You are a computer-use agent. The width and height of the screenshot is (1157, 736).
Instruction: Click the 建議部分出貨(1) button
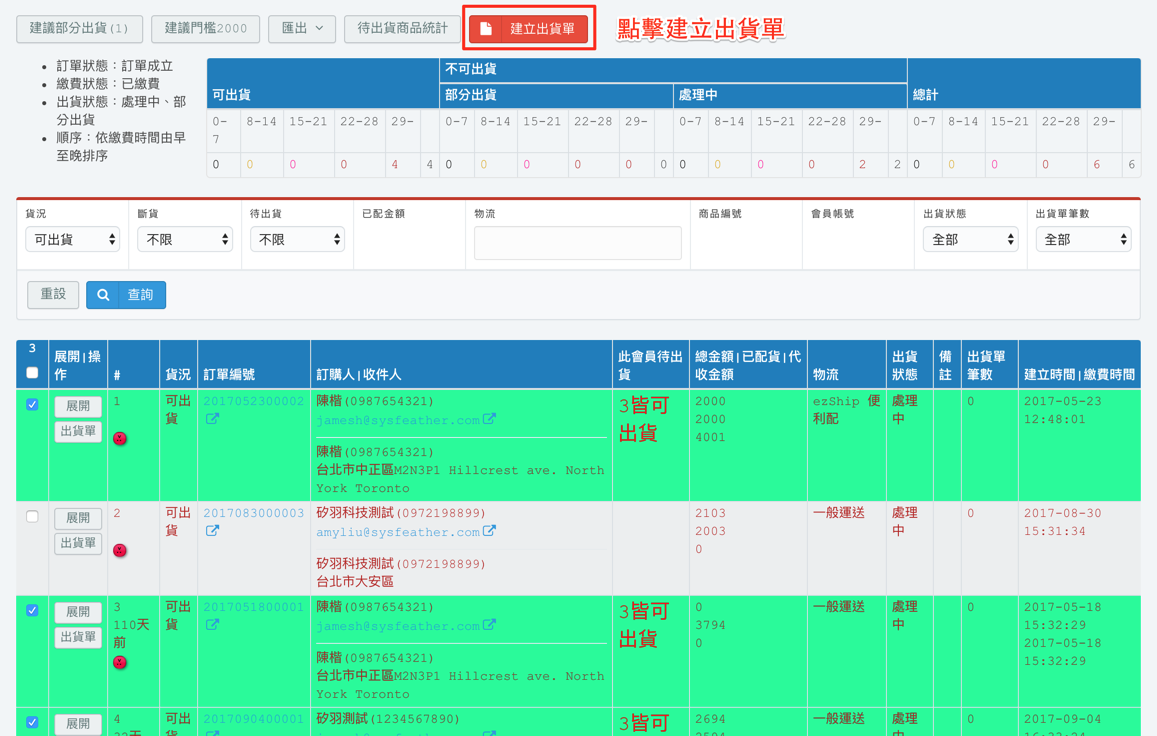point(79,29)
